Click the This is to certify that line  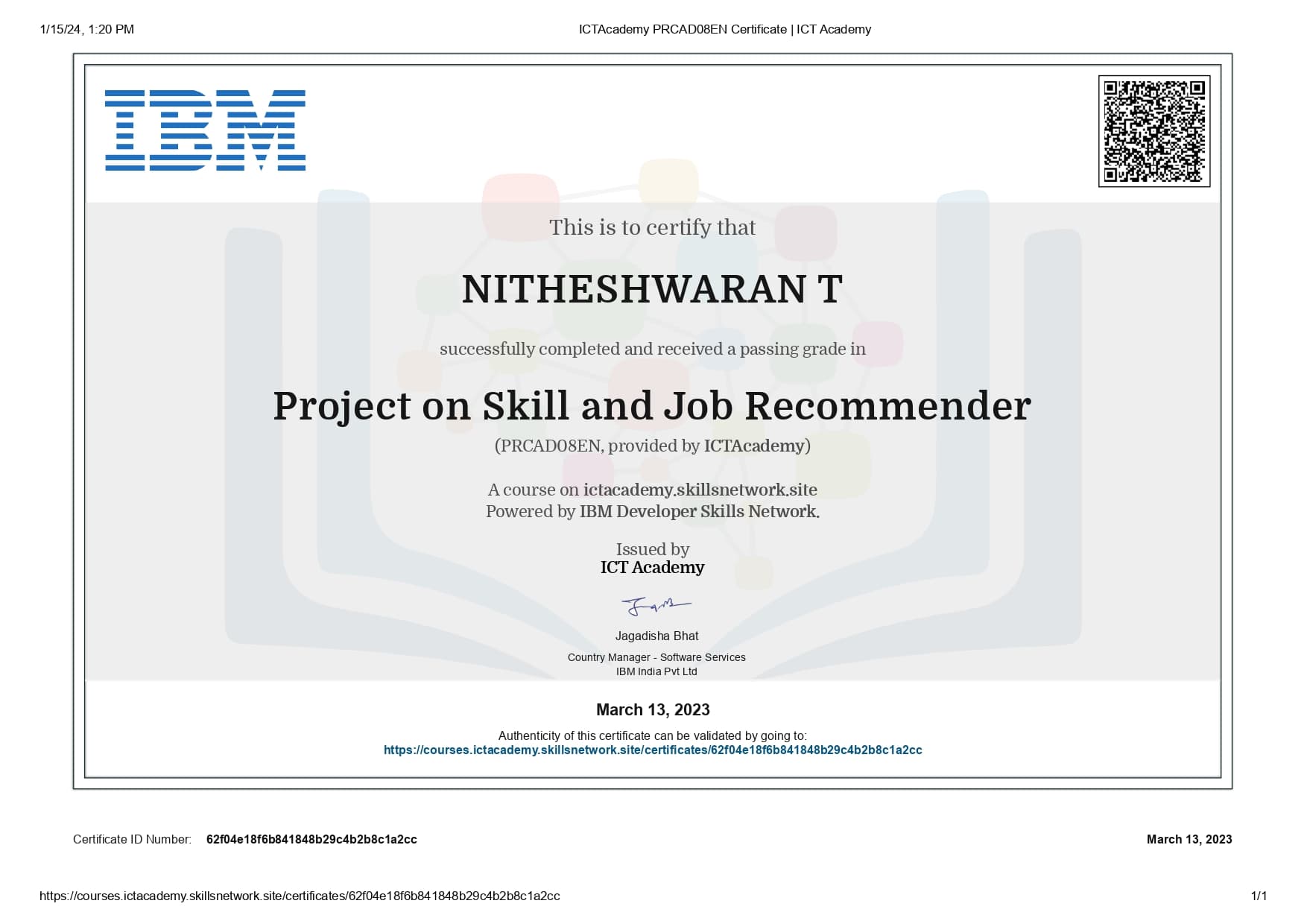(652, 227)
